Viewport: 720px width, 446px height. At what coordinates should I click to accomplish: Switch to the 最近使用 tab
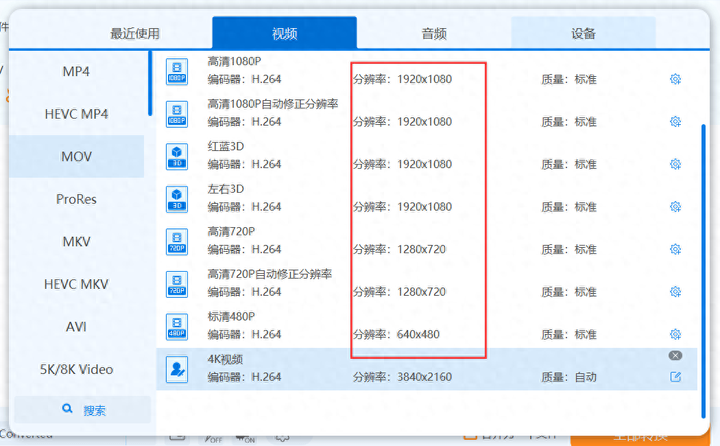click(x=135, y=34)
